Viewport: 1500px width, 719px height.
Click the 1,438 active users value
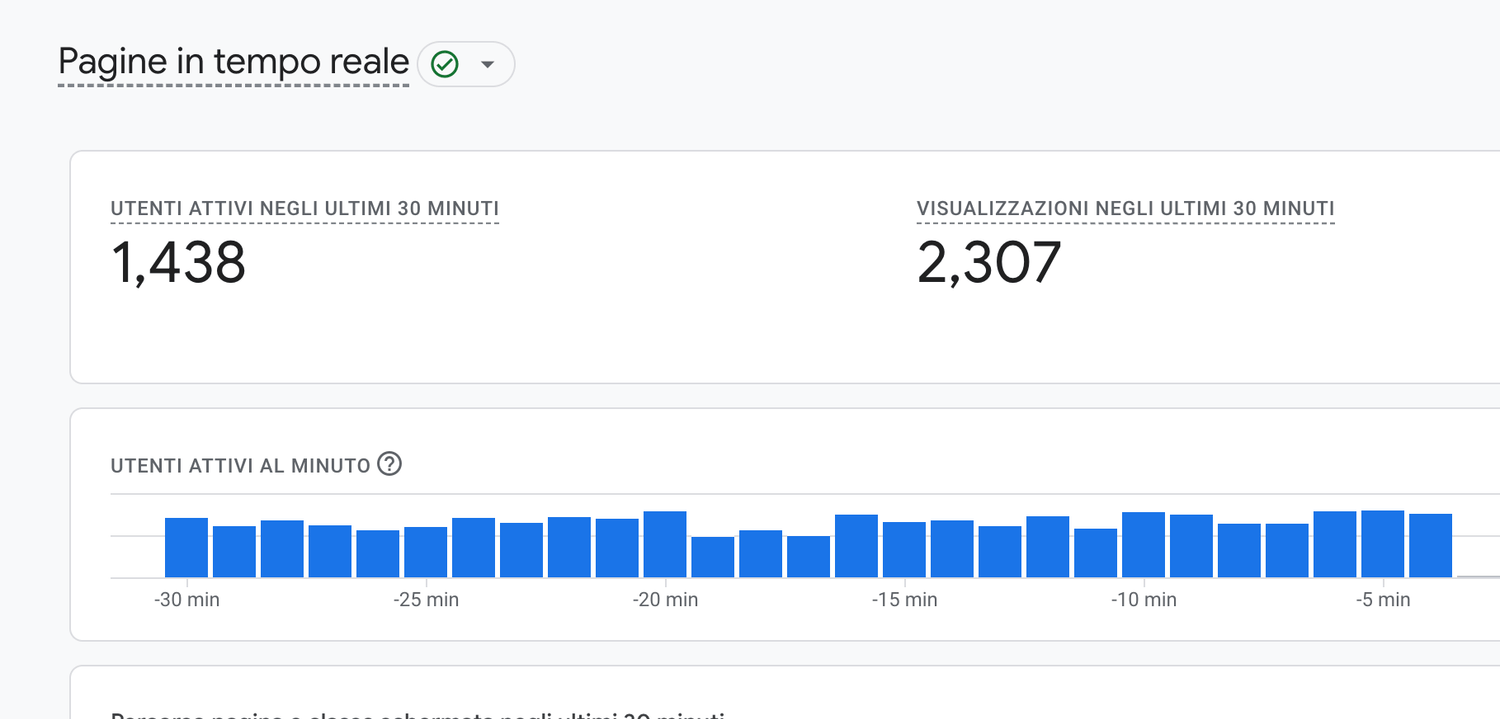tap(178, 263)
